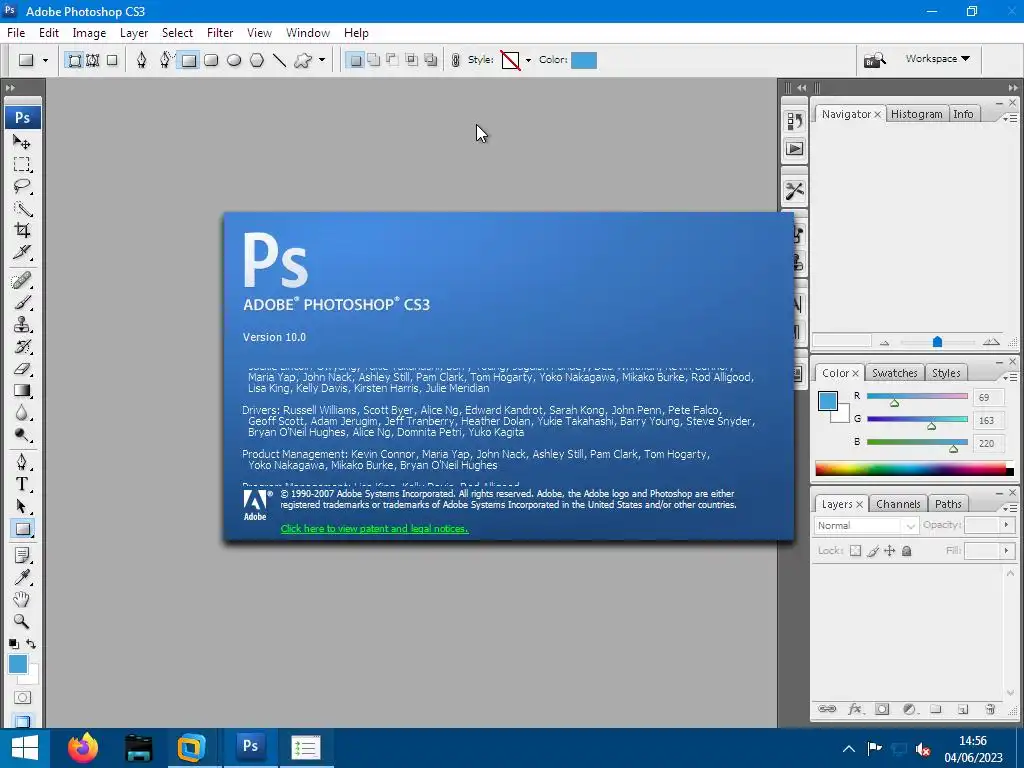Toggle Quick Mask mode
The width and height of the screenshot is (1024, 768).
22,697
